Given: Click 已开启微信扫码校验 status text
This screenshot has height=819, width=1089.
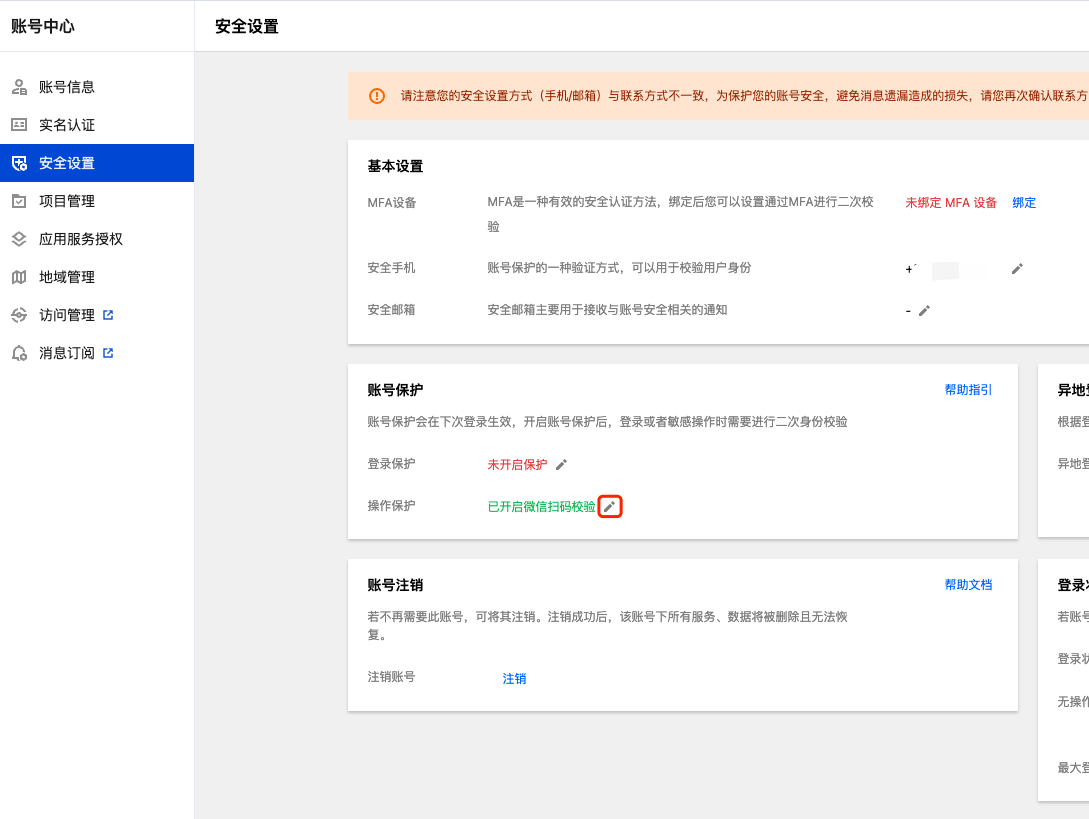Looking at the screenshot, I should click(542, 506).
